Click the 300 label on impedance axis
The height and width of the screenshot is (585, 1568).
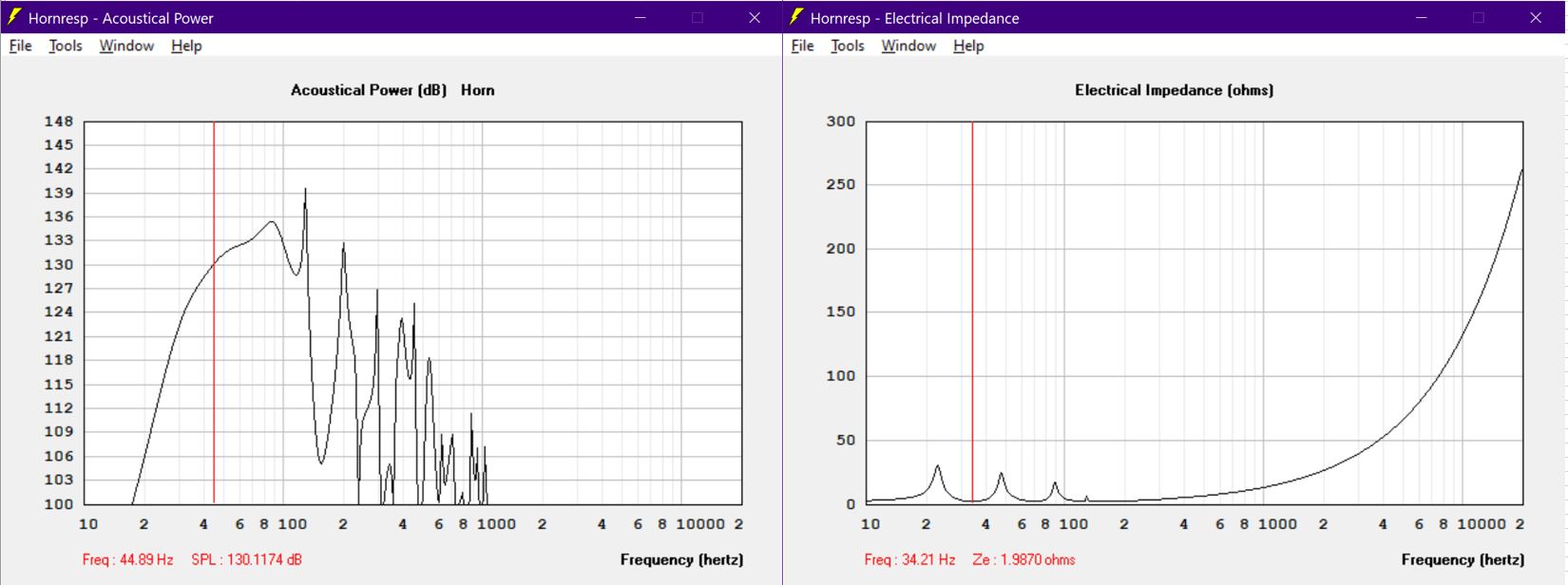[x=841, y=122]
